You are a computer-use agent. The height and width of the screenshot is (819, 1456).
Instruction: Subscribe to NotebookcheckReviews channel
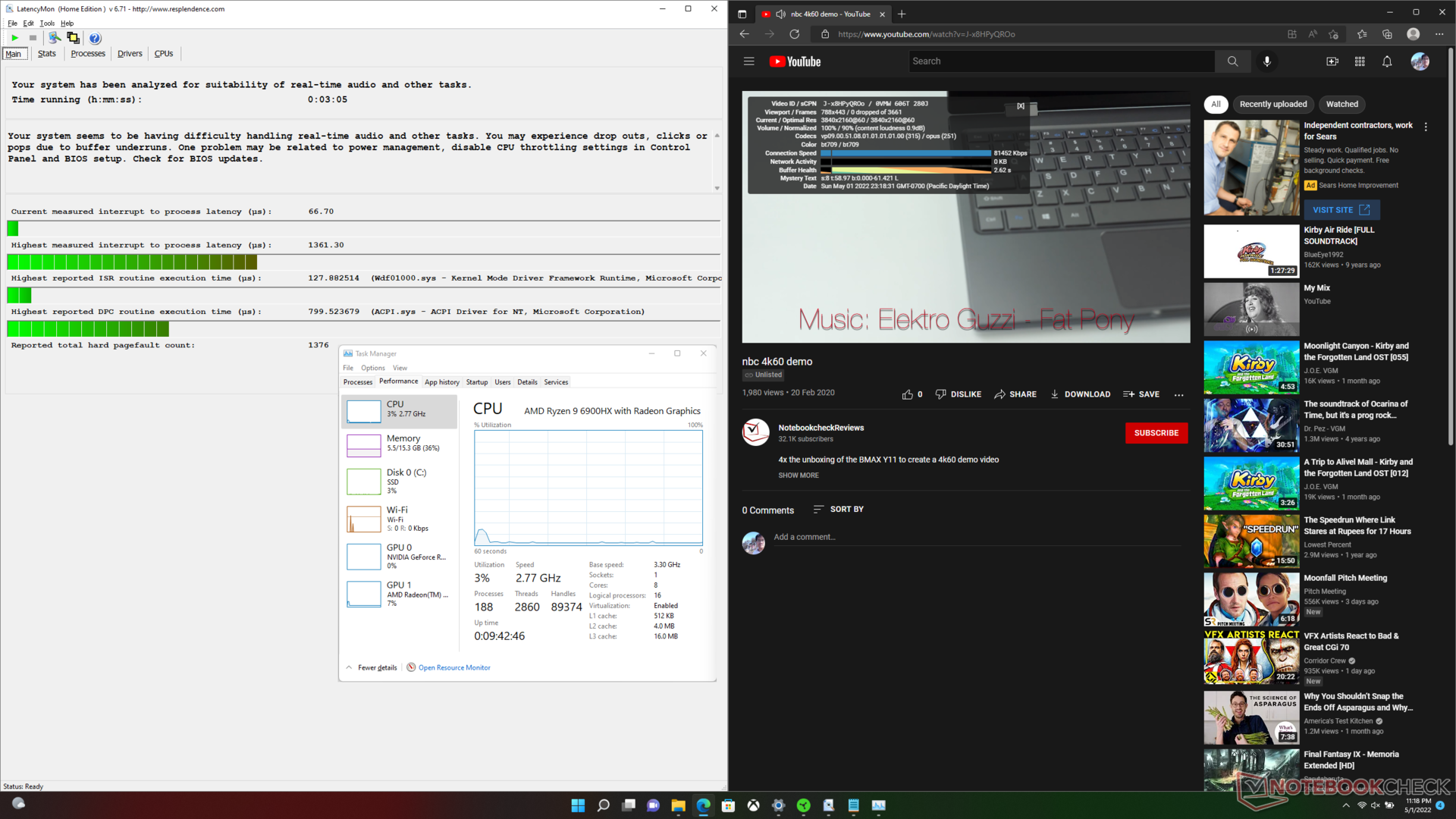coord(1156,433)
